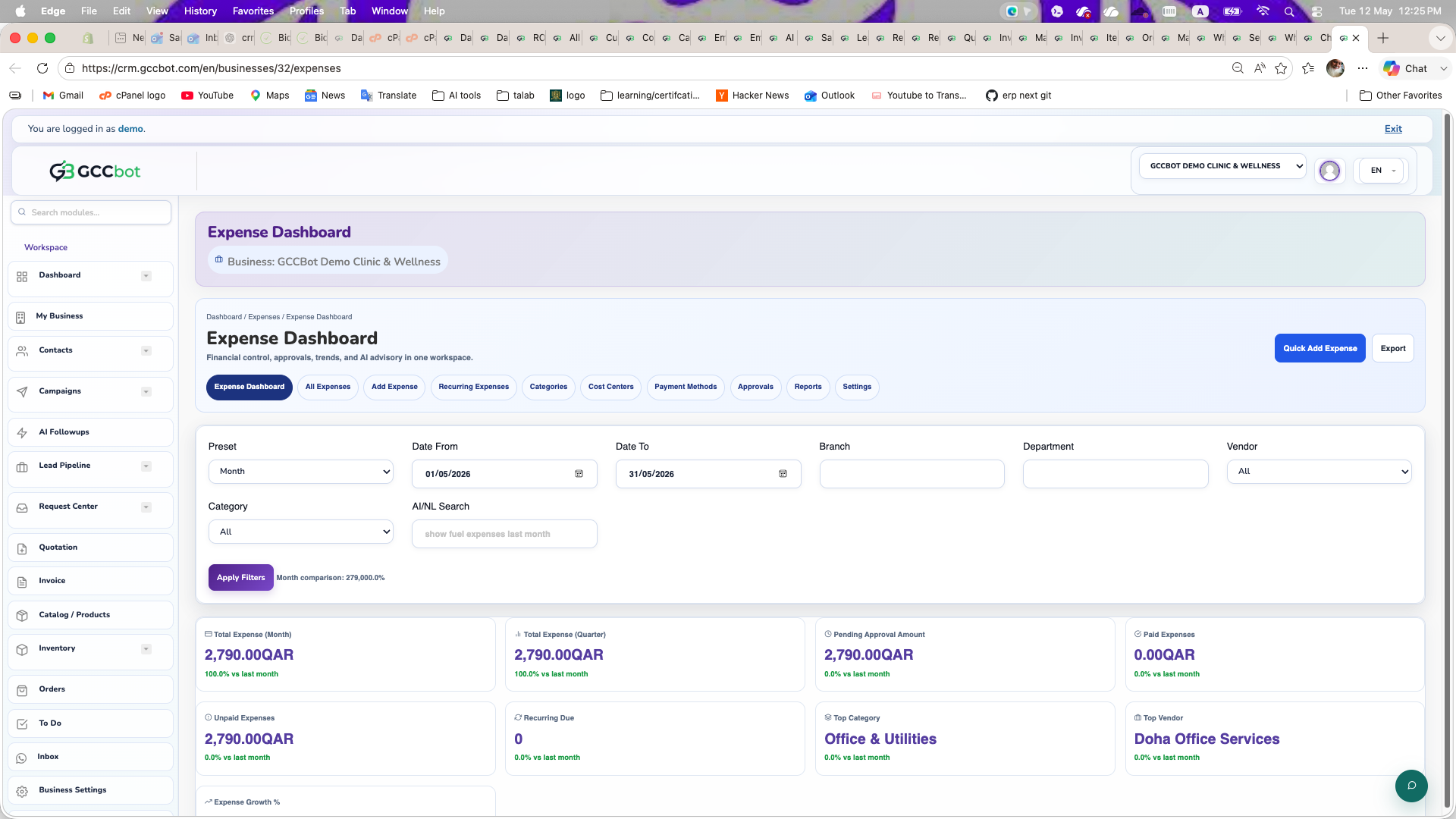
Task: Switch to the Reports tab
Action: coord(808,387)
